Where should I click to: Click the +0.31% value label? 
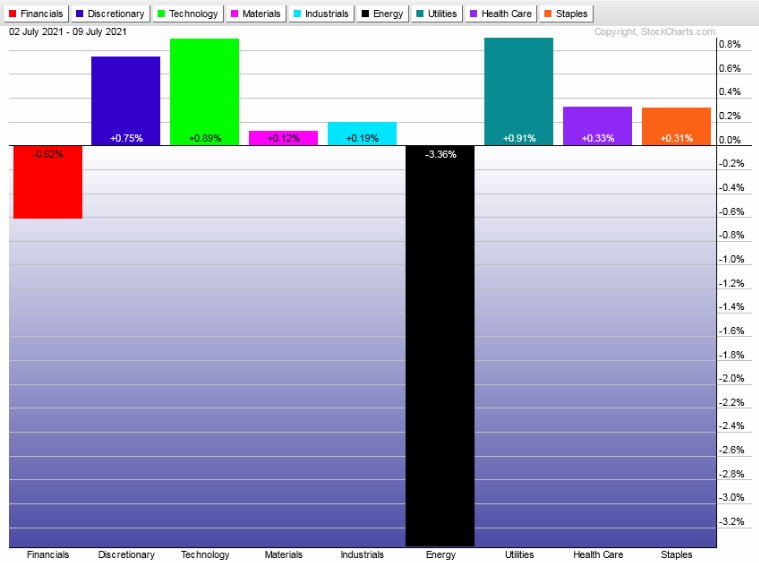677,138
